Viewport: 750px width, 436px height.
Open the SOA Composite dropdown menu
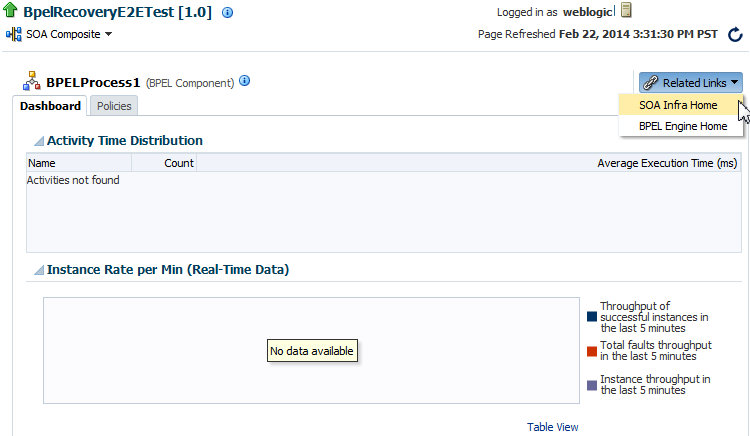click(x=69, y=34)
